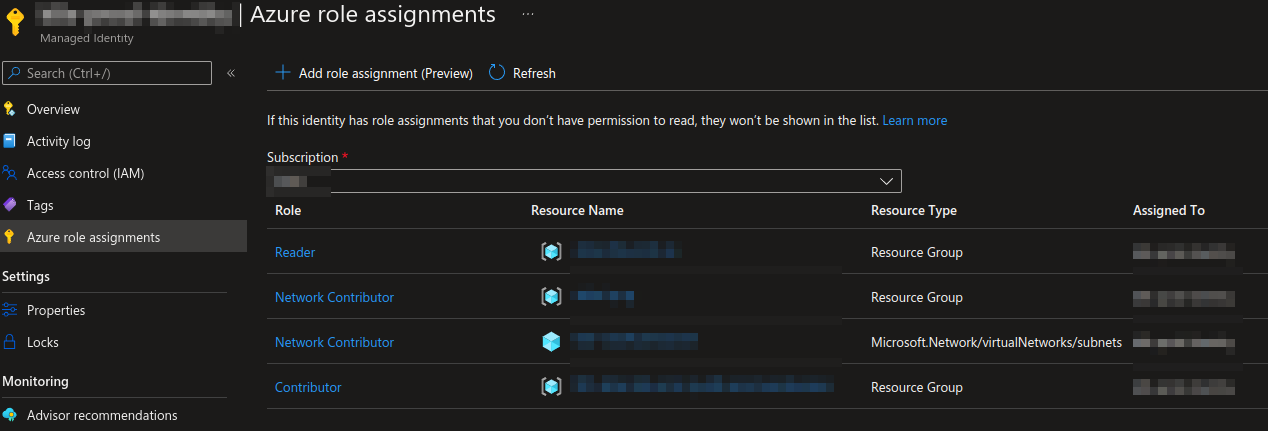
Task: Click the subnet cube icon in the Microsoft.Network row
Action: (x=551, y=342)
